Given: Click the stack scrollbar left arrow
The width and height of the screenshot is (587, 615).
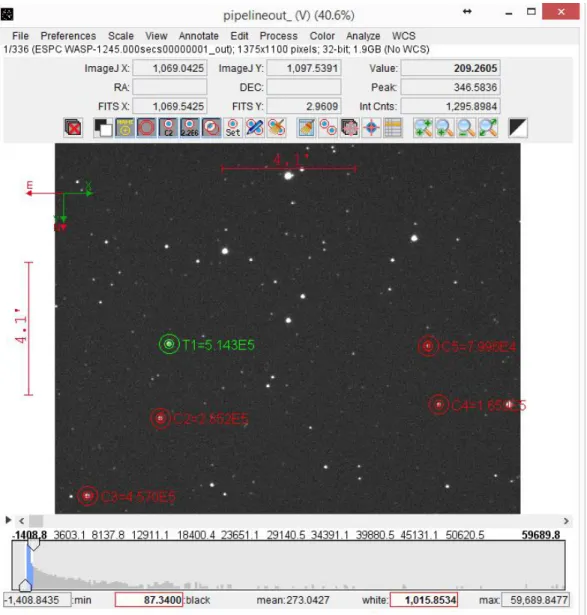Looking at the screenshot, I should [x=22, y=521].
